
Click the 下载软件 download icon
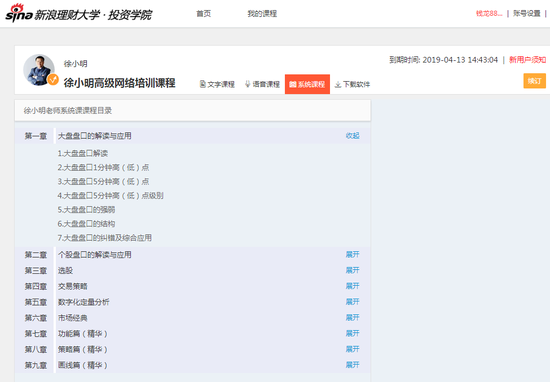(x=338, y=85)
